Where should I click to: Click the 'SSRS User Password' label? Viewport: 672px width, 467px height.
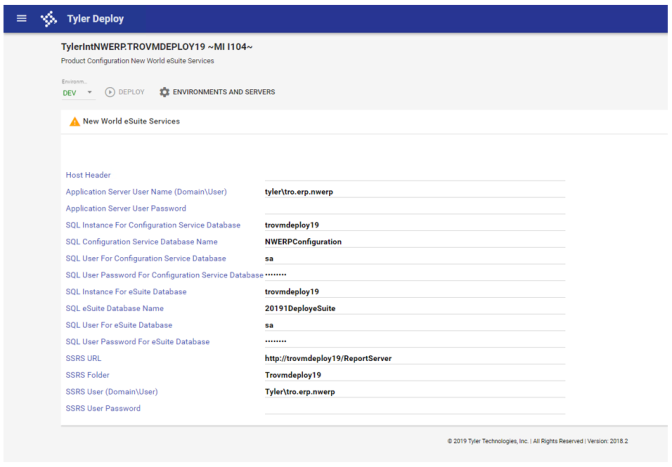click(x=103, y=408)
